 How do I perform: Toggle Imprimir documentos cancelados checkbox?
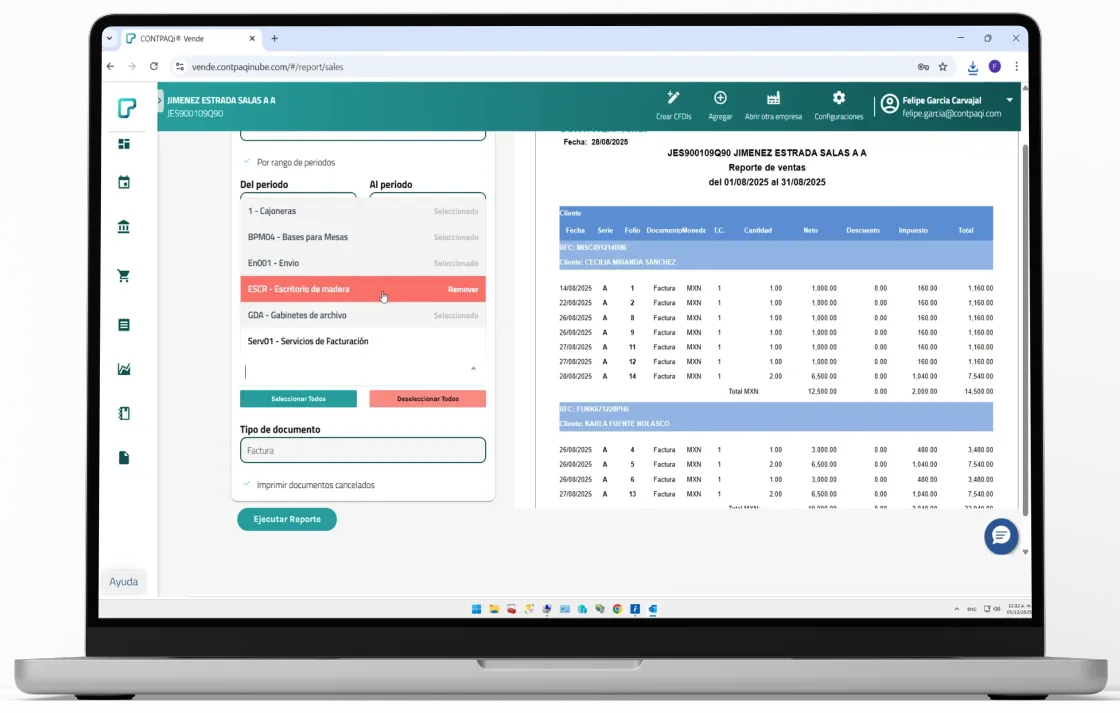[x=246, y=484]
